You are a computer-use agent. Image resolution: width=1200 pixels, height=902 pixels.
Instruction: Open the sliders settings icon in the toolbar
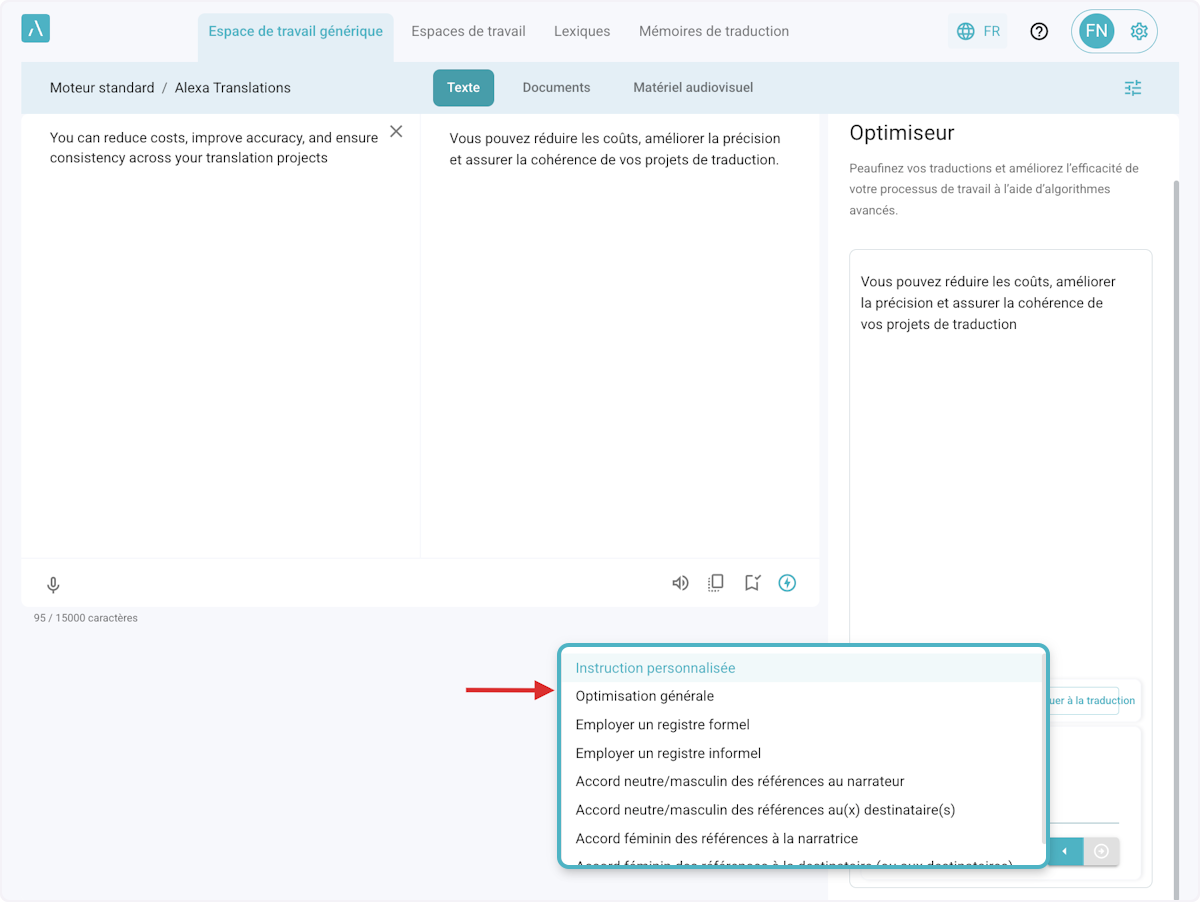tap(1132, 88)
